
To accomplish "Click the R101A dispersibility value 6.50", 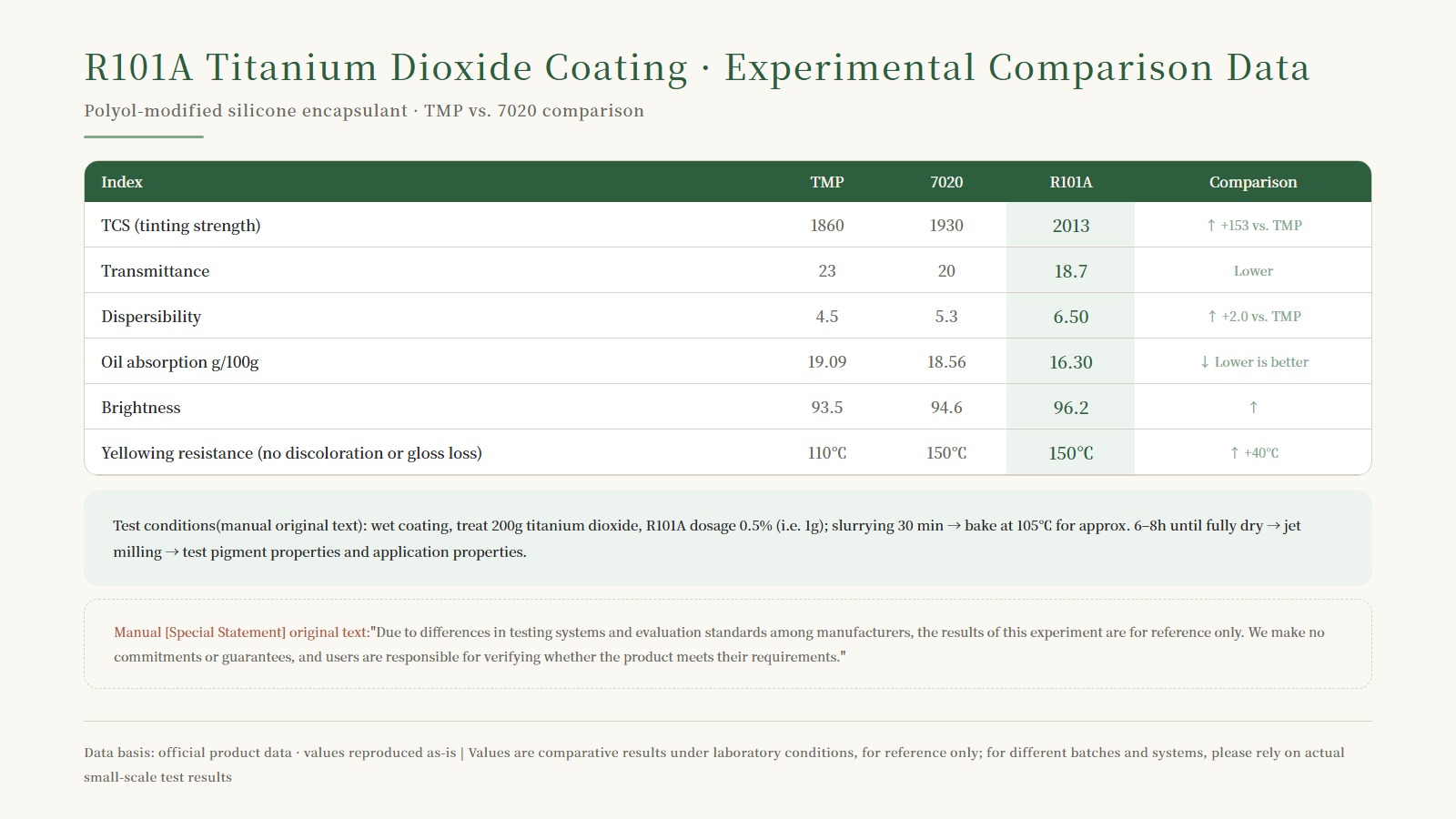I will (x=1071, y=317).
